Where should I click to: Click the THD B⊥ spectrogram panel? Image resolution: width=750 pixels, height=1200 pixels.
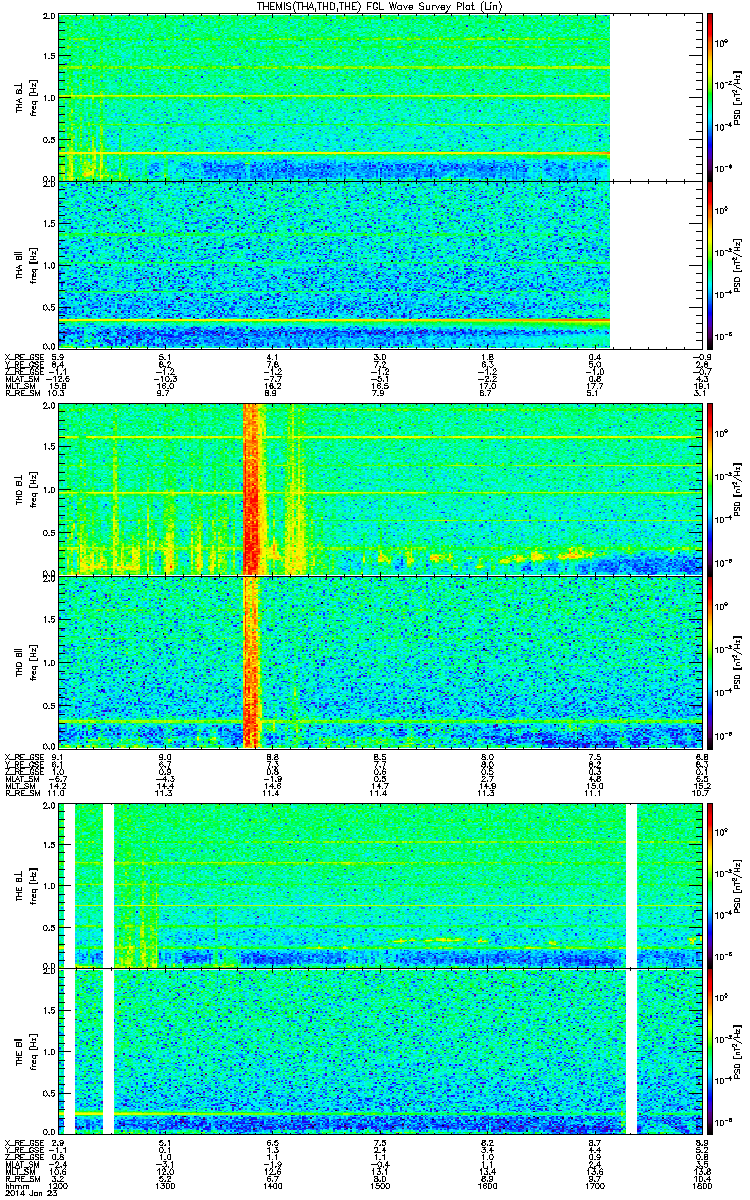point(378,487)
